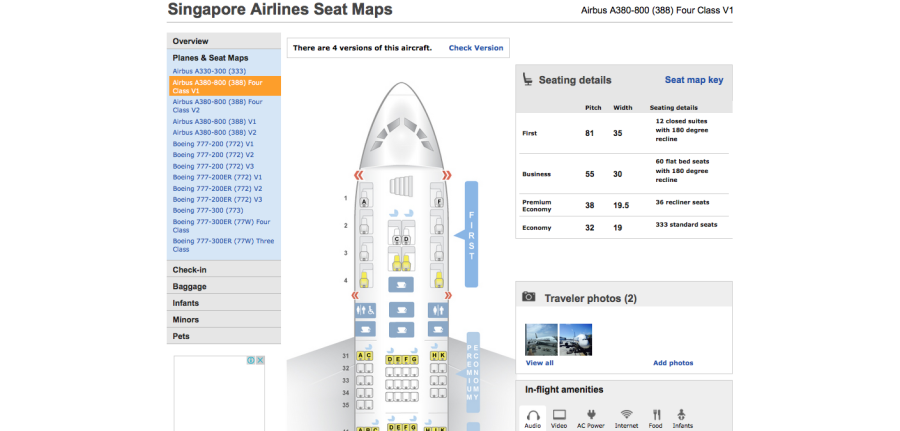The height and width of the screenshot is (431, 900).
Task: Click the AC Power plug icon
Action: (x=590, y=414)
